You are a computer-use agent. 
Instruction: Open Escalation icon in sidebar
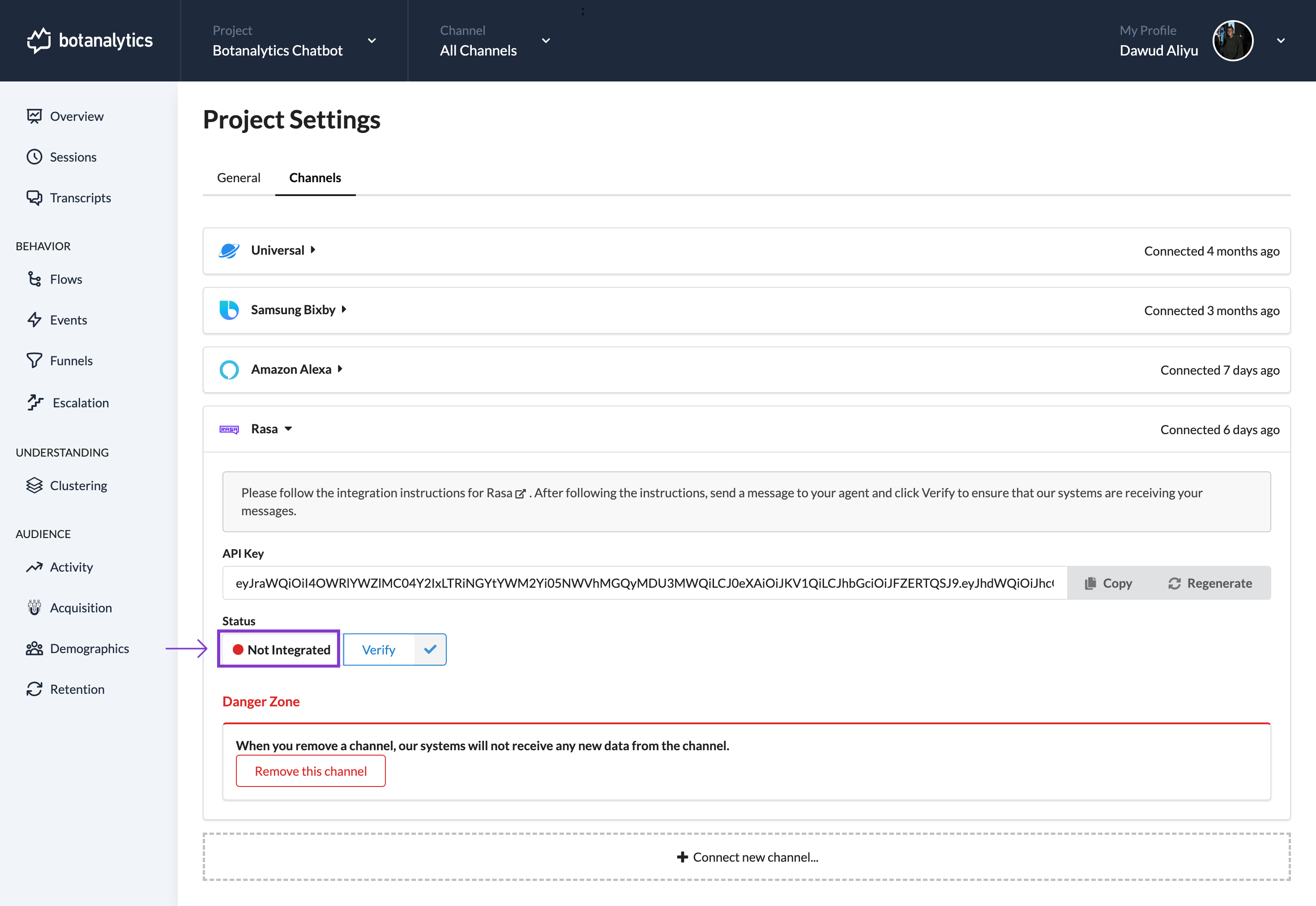tap(35, 402)
